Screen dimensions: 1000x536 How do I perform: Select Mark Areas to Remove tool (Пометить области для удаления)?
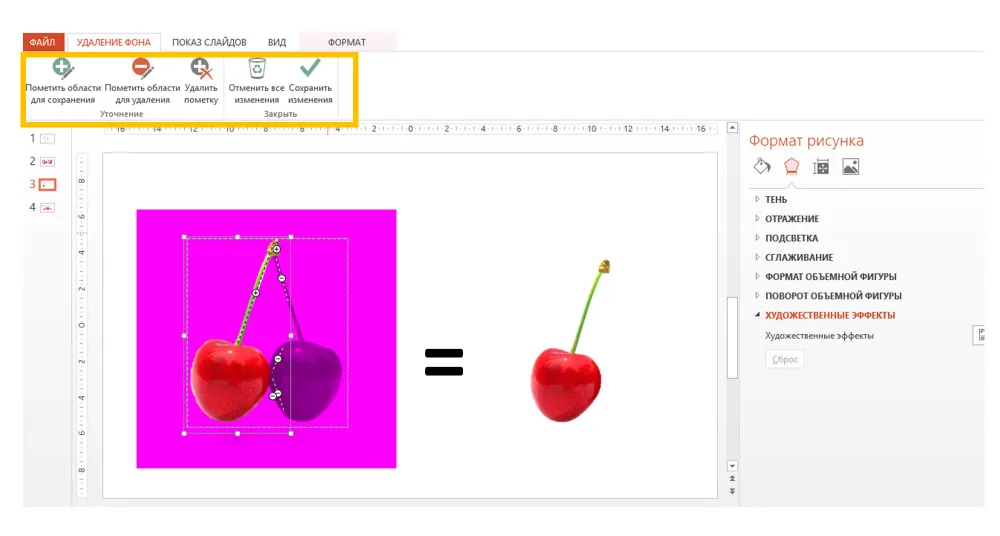(x=142, y=81)
